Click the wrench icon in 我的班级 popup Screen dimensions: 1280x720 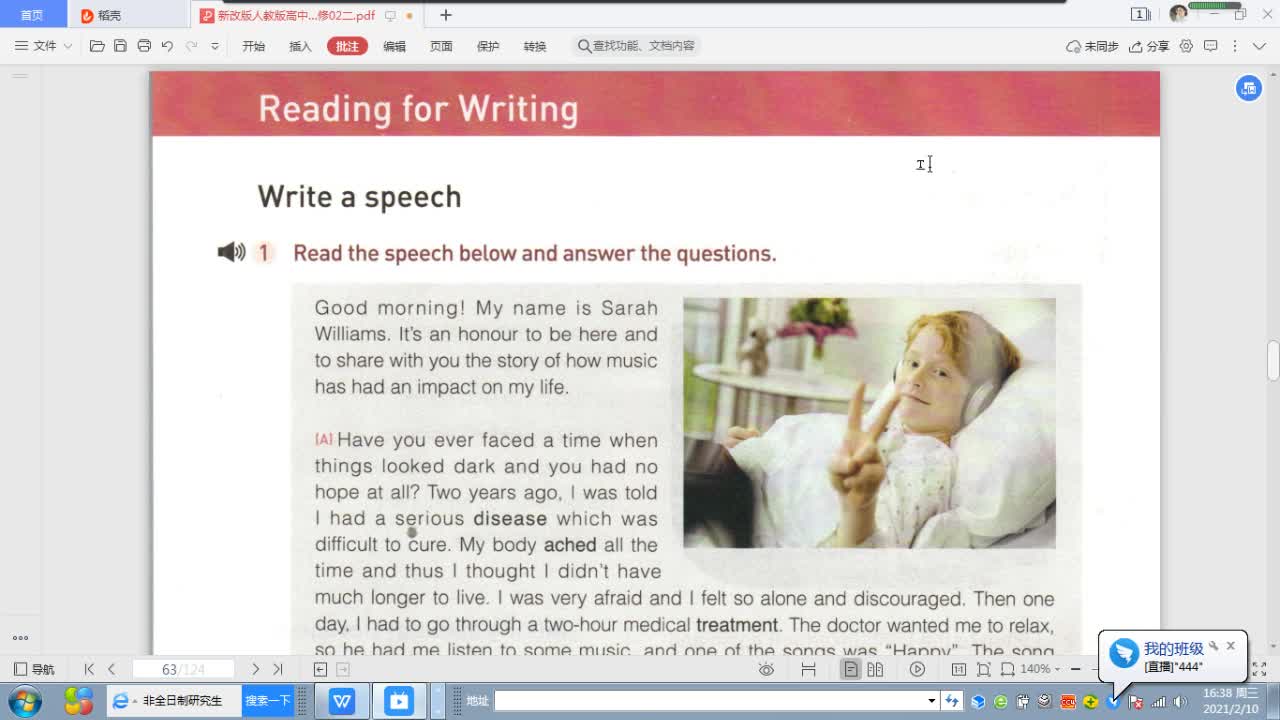tap(1214, 646)
